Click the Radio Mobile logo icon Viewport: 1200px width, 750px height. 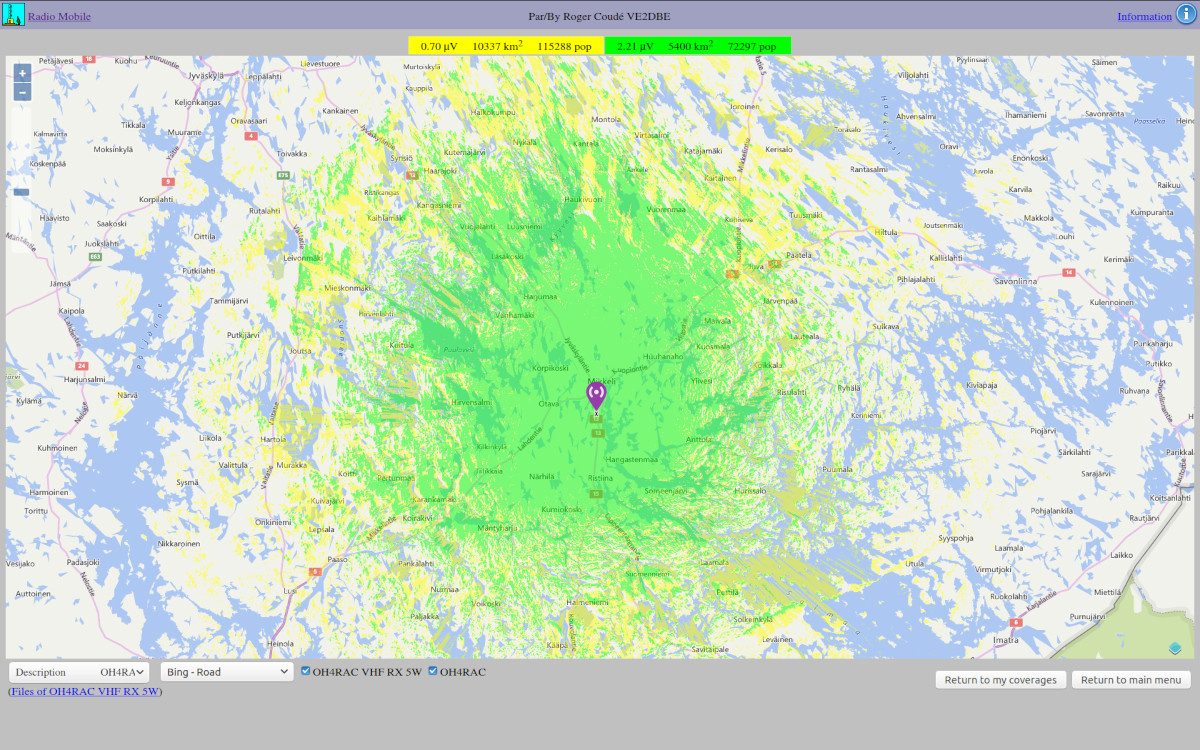pyautogui.click(x=13, y=15)
